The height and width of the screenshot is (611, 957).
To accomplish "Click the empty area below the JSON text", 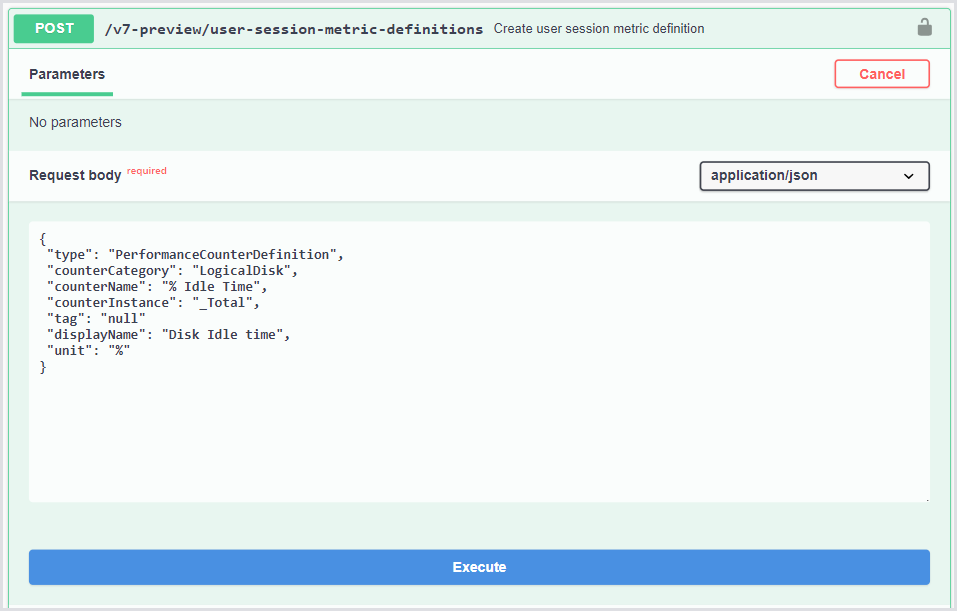I will (x=479, y=440).
